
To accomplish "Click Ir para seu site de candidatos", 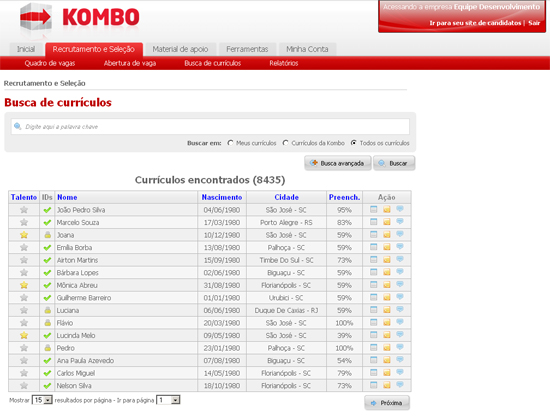I will tap(475, 23).
